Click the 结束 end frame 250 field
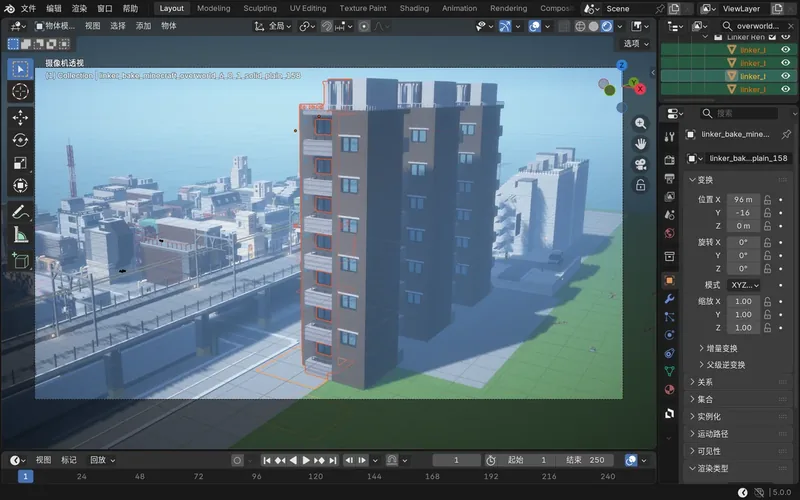The width and height of the screenshot is (800, 500). [585, 460]
